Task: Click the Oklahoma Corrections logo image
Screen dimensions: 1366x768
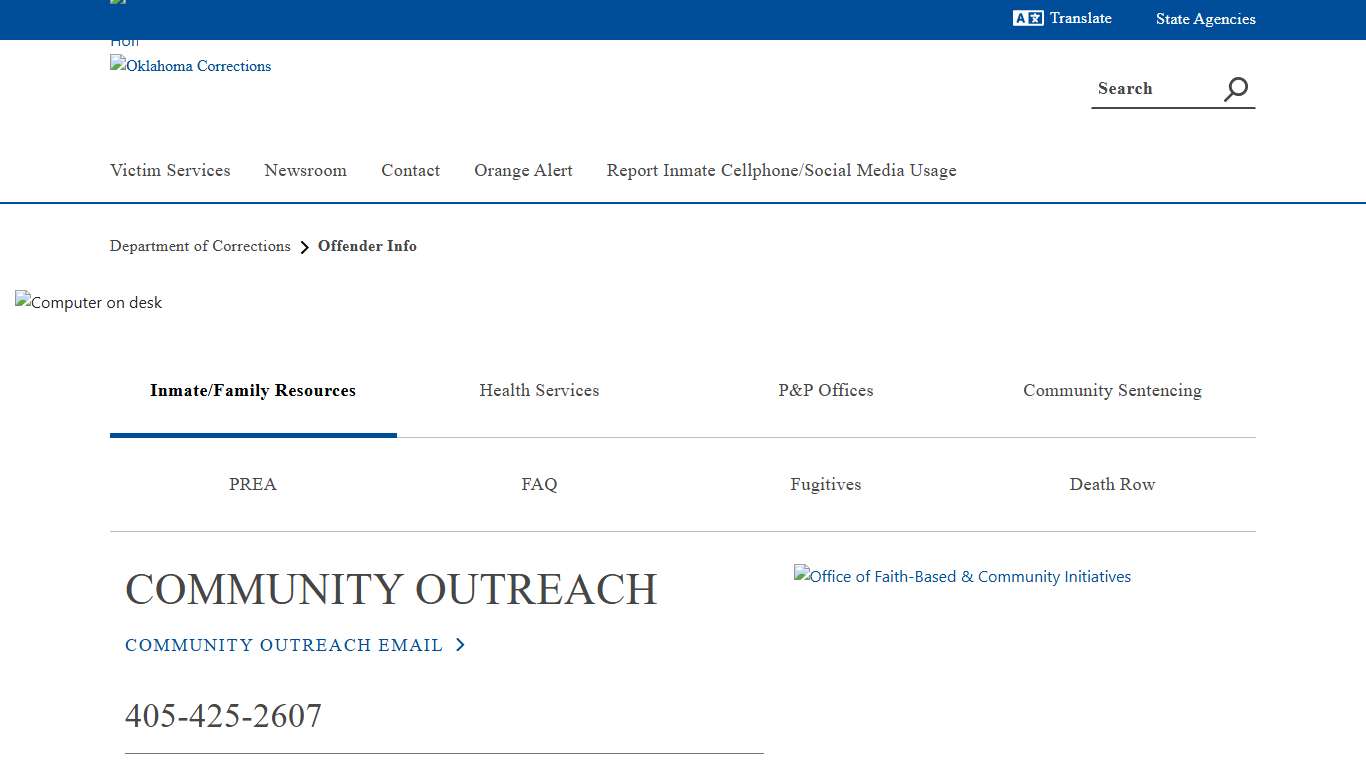Action: [190, 66]
